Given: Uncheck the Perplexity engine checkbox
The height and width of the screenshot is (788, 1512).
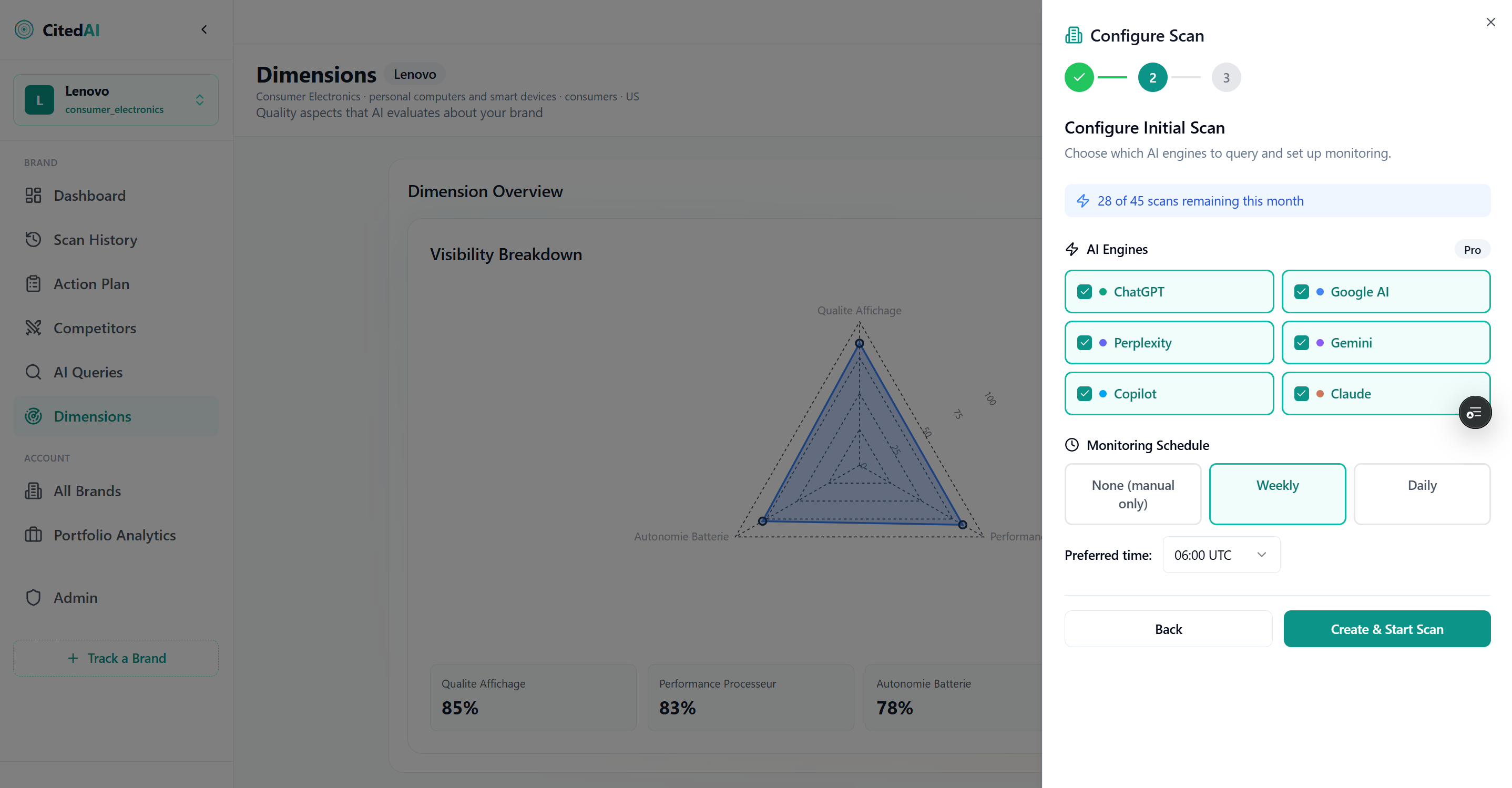Looking at the screenshot, I should (x=1084, y=343).
